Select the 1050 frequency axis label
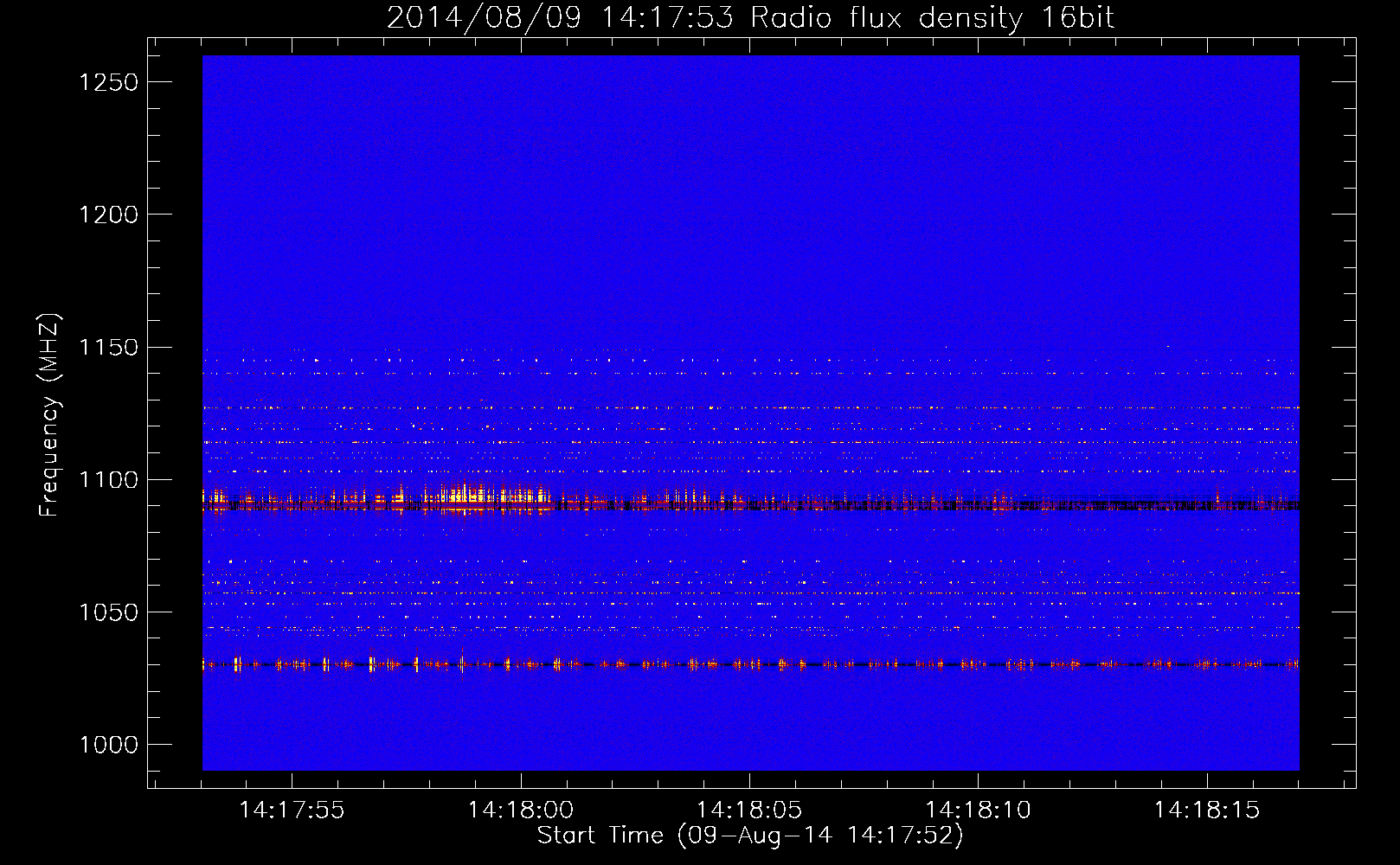Viewport: 1400px width, 865px height. point(108,612)
